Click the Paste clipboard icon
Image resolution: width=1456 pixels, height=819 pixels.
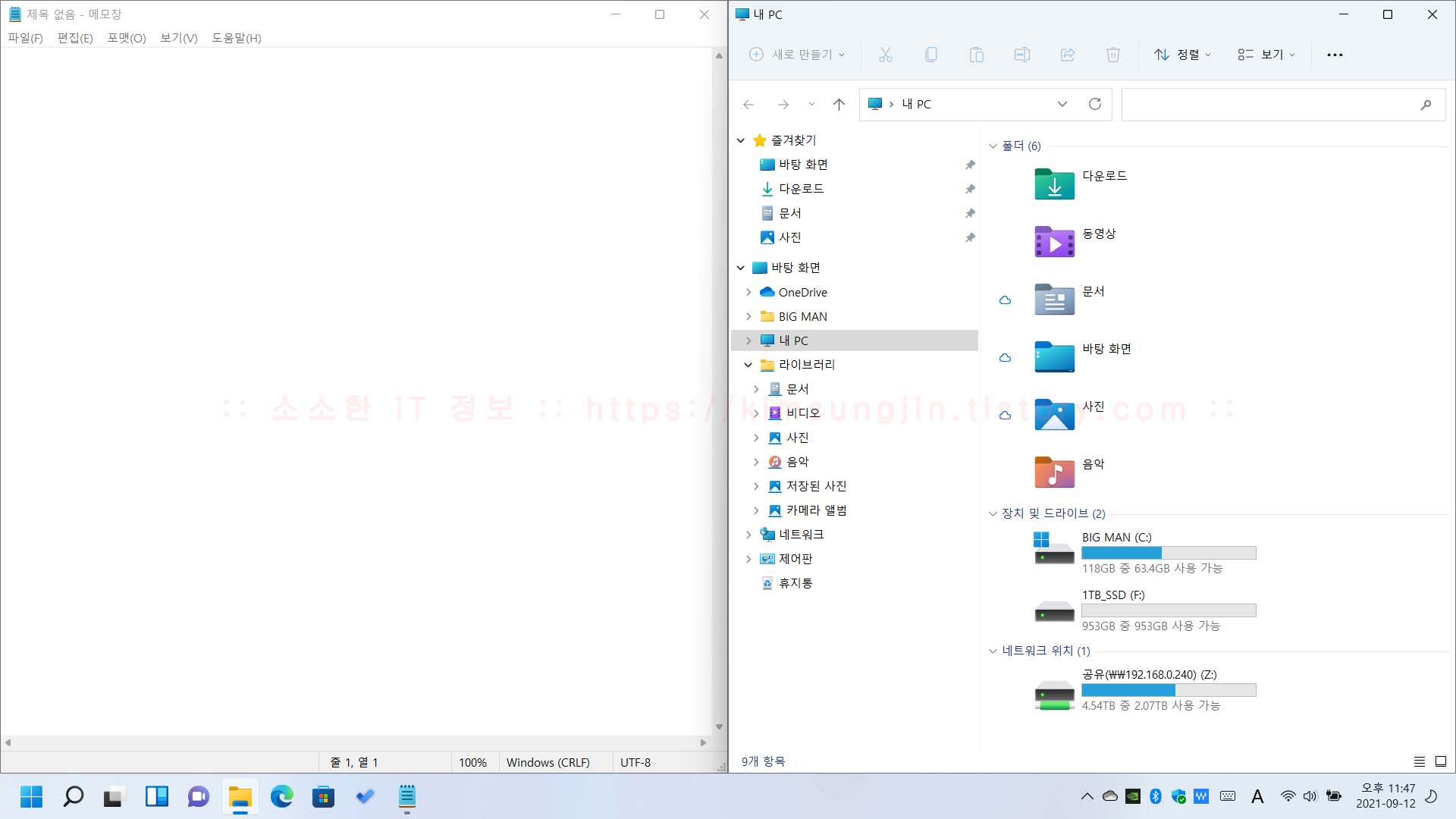click(x=976, y=55)
